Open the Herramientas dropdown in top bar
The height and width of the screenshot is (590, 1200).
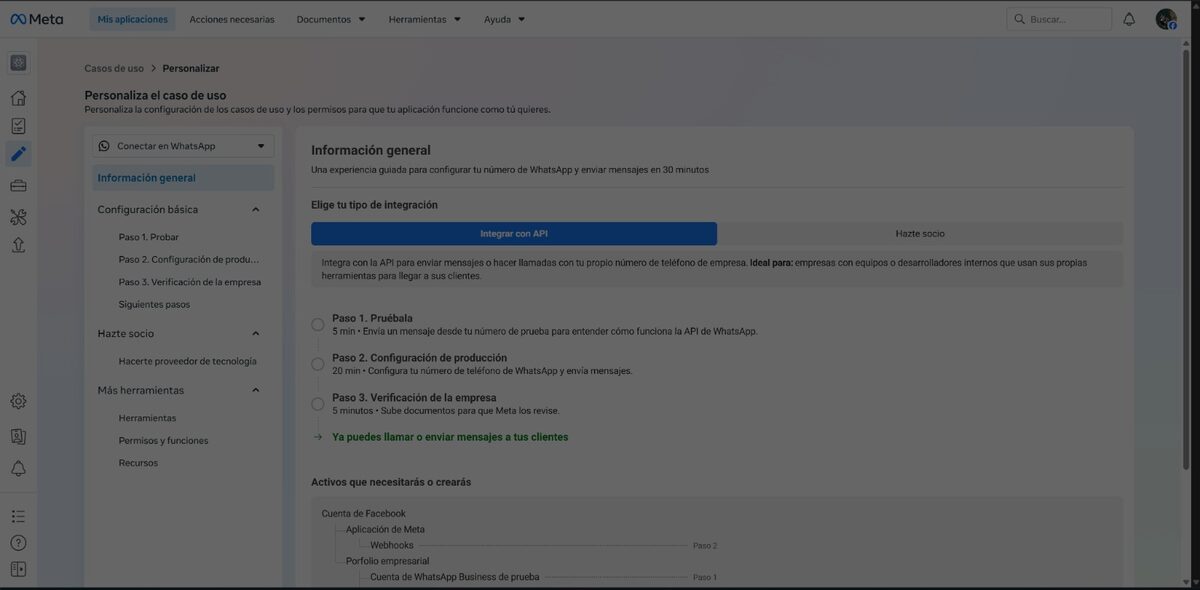(425, 19)
